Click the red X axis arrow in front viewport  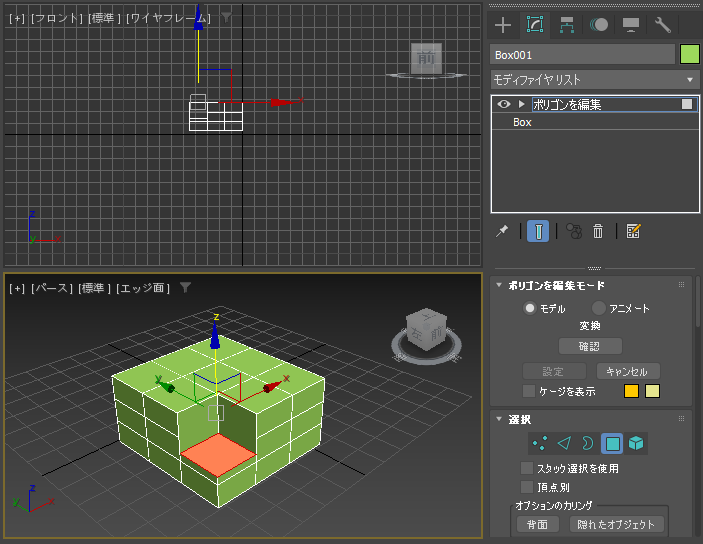coord(283,102)
